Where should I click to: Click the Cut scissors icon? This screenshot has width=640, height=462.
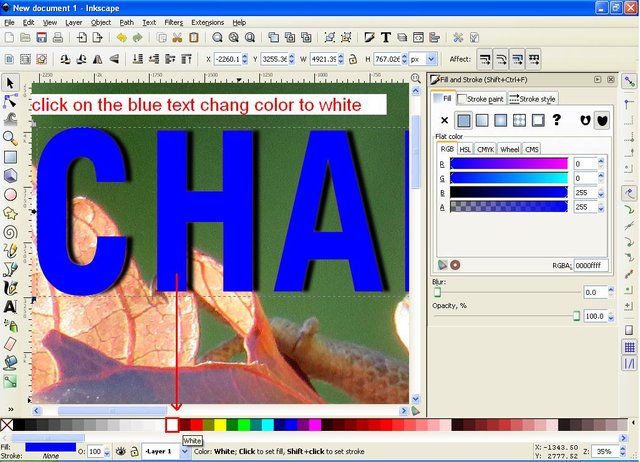pos(178,38)
